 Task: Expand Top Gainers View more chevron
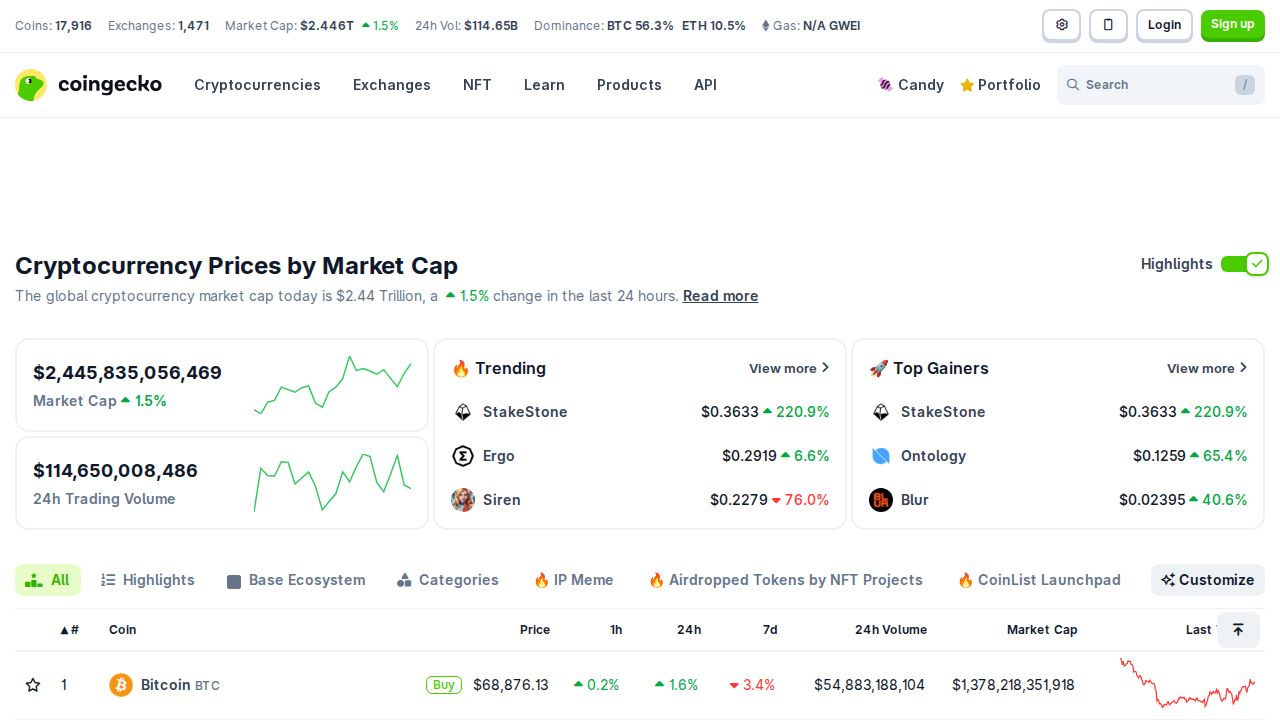tap(1243, 368)
